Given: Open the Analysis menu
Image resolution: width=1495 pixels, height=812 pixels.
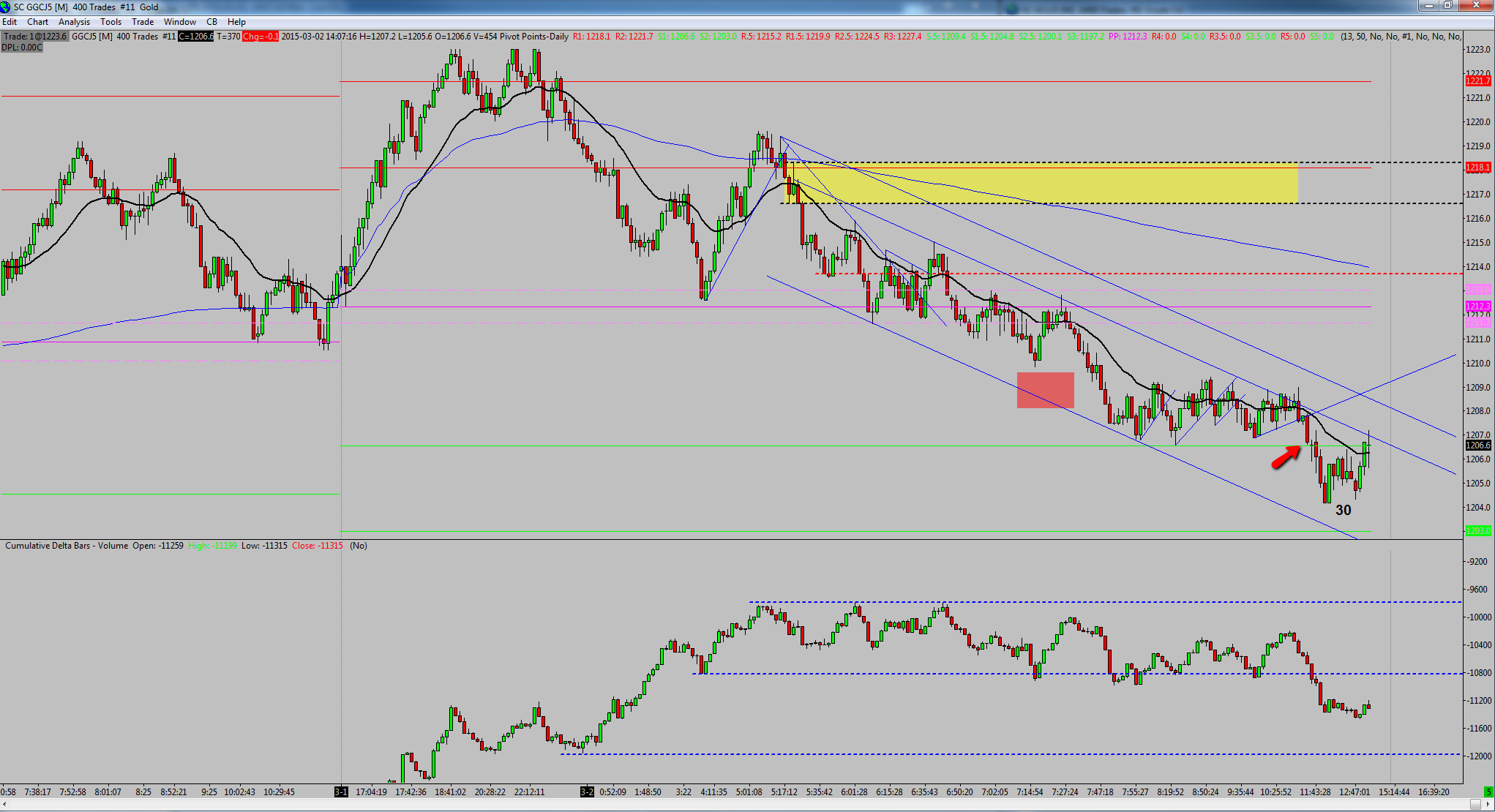Looking at the screenshot, I should (74, 21).
